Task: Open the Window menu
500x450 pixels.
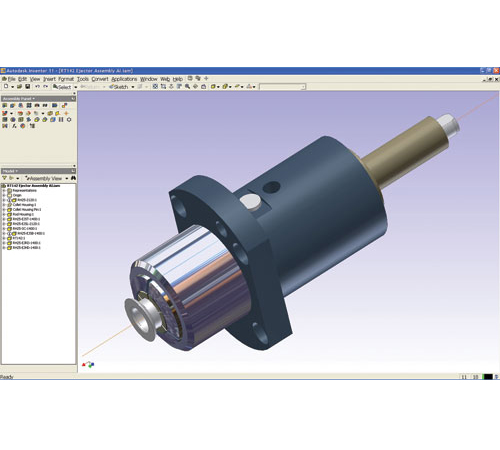Action: 148,79
